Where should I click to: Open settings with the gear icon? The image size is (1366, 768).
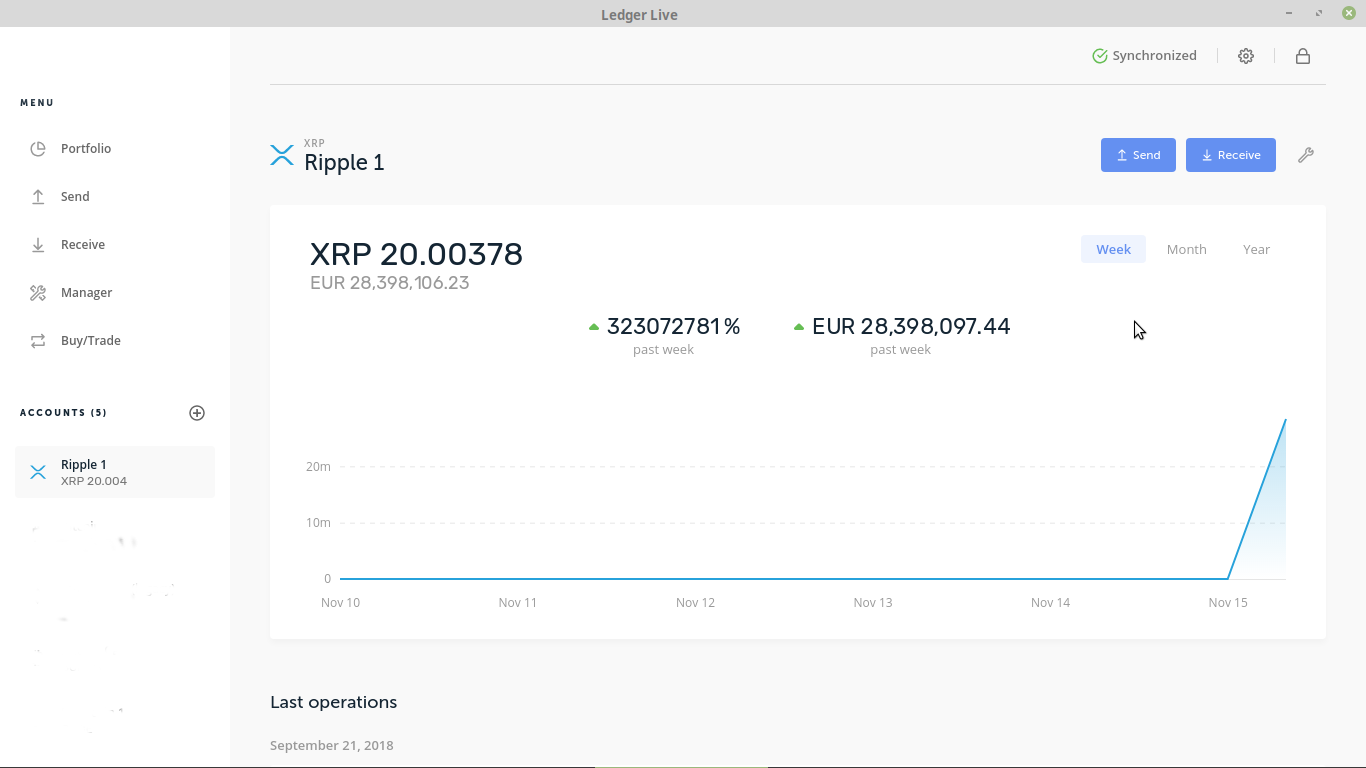pyautogui.click(x=1246, y=56)
